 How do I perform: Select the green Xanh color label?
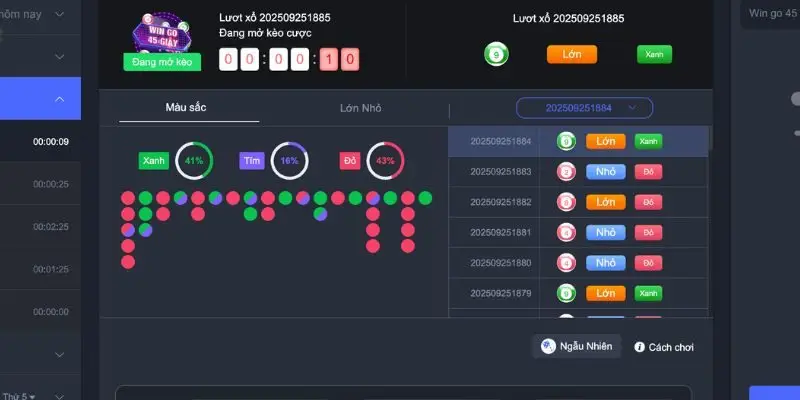[x=154, y=160]
